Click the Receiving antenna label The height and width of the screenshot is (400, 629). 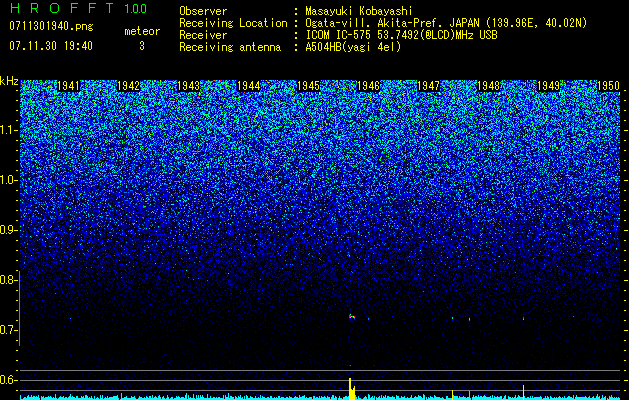coord(230,47)
